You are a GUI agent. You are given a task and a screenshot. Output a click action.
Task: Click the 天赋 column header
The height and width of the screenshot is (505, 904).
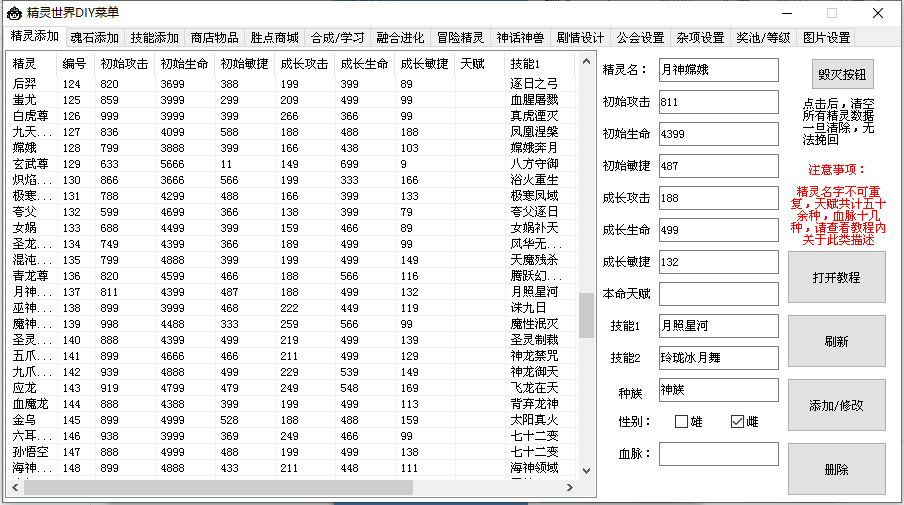480,64
